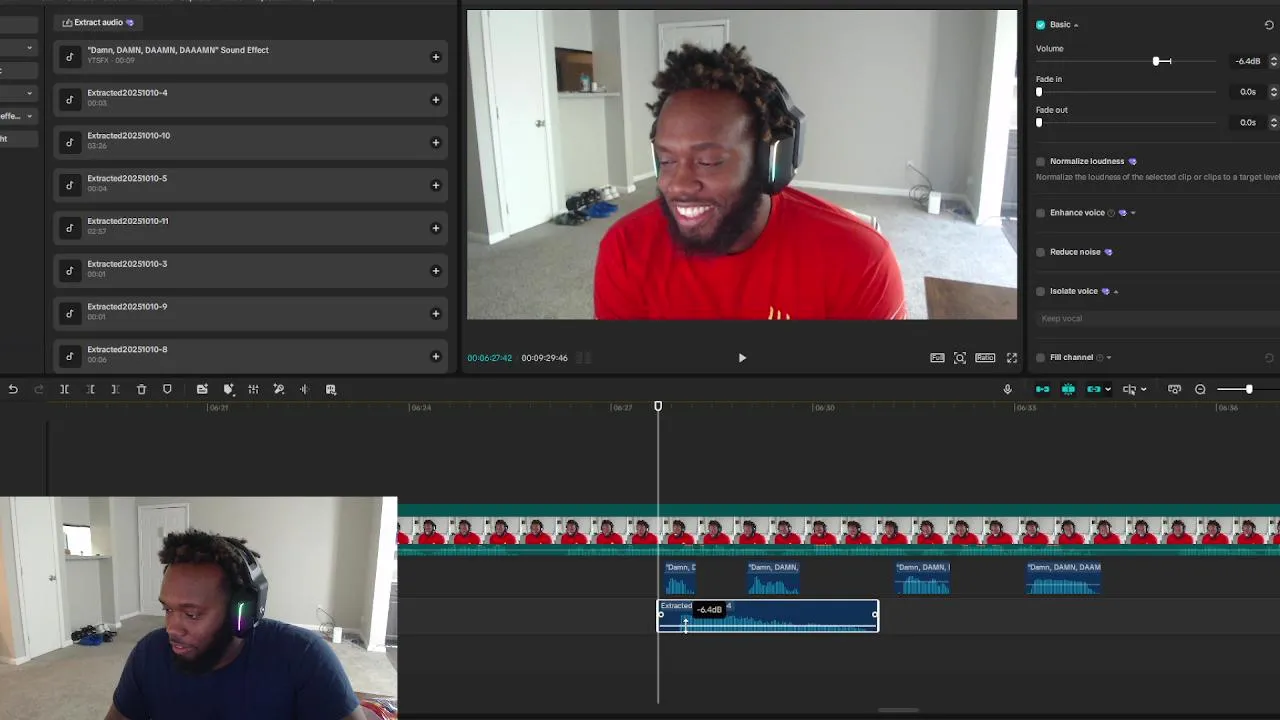Adjust the Volume stepper arrows
Viewport: 1280px width, 720px height.
pyautogui.click(x=1273, y=61)
